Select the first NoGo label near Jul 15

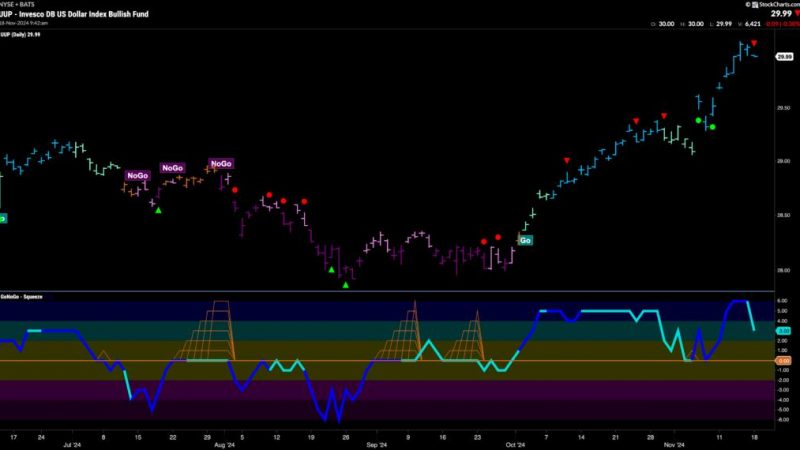coord(137,176)
